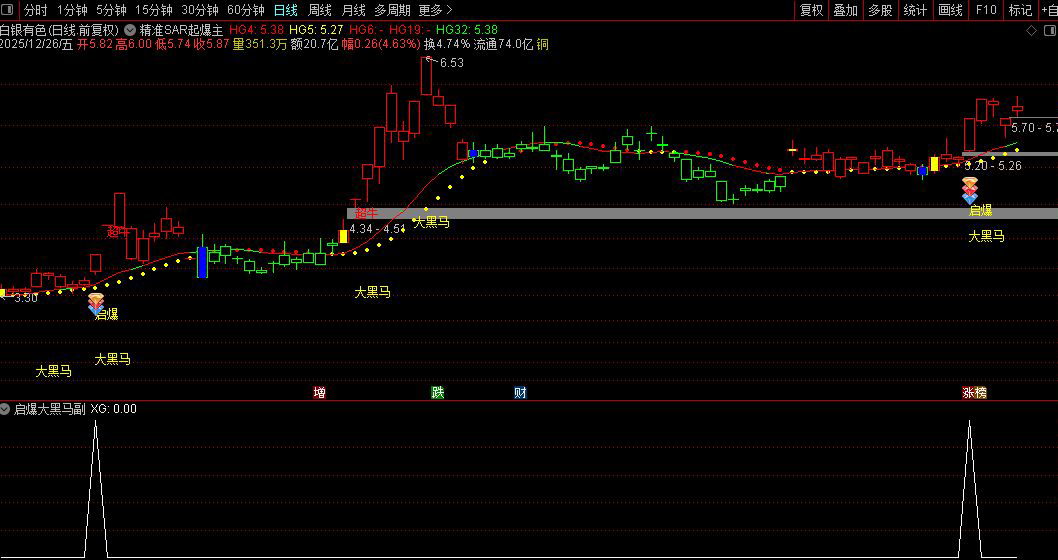The height and width of the screenshot is (560, 1058).
Task: Switch to the 日线 daily chart
Action: 286,10
